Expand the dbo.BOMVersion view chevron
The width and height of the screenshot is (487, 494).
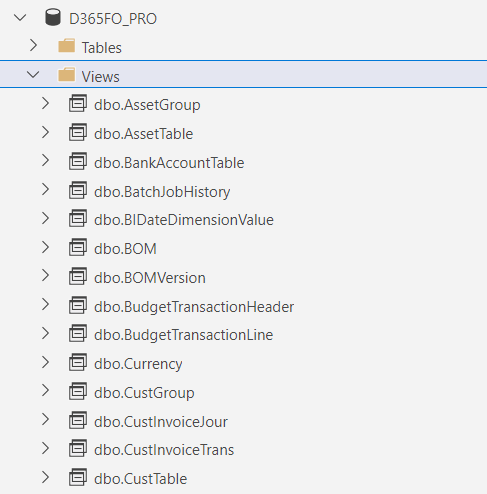(46, 276)
